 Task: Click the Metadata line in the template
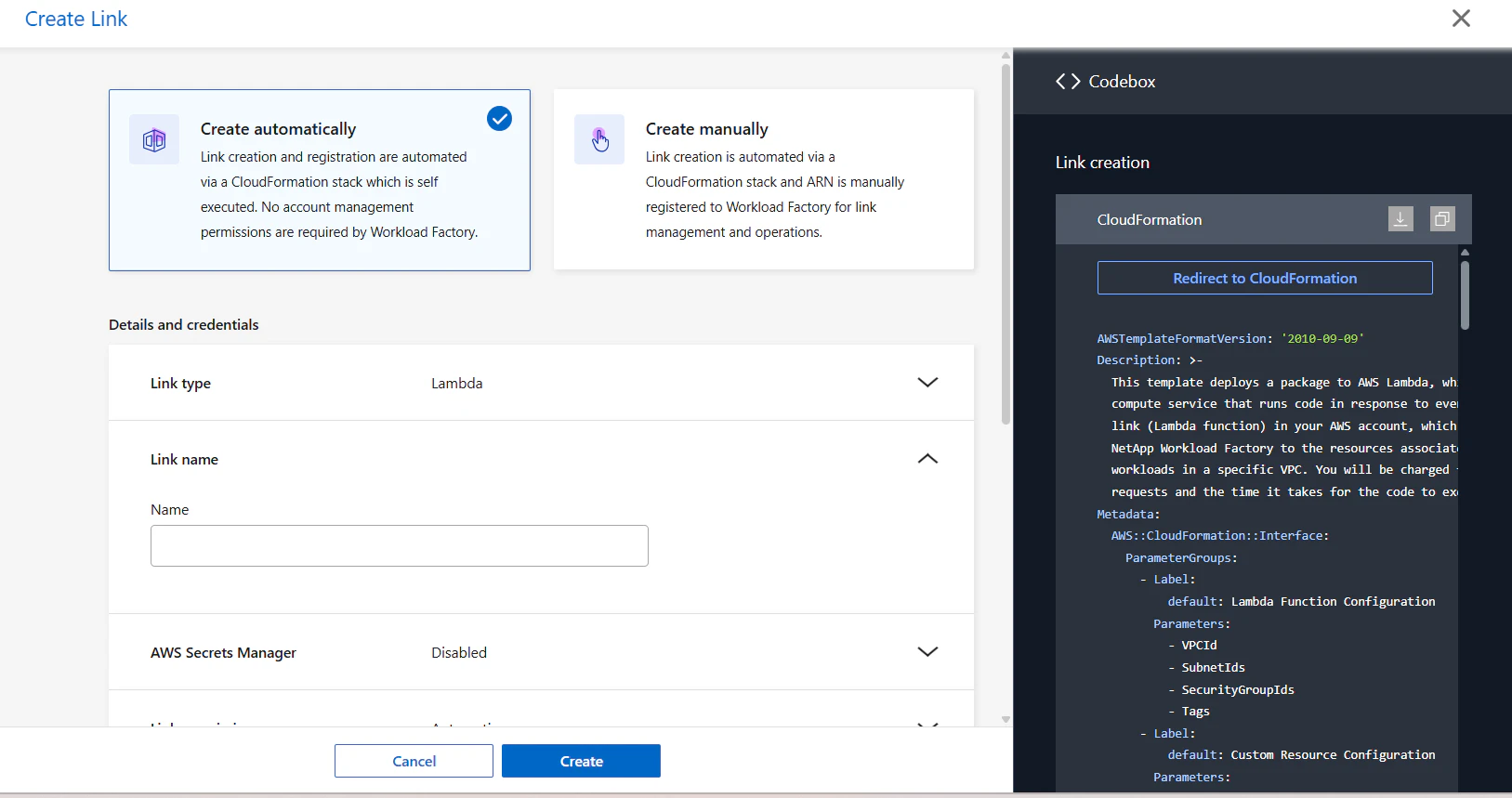1128,515
